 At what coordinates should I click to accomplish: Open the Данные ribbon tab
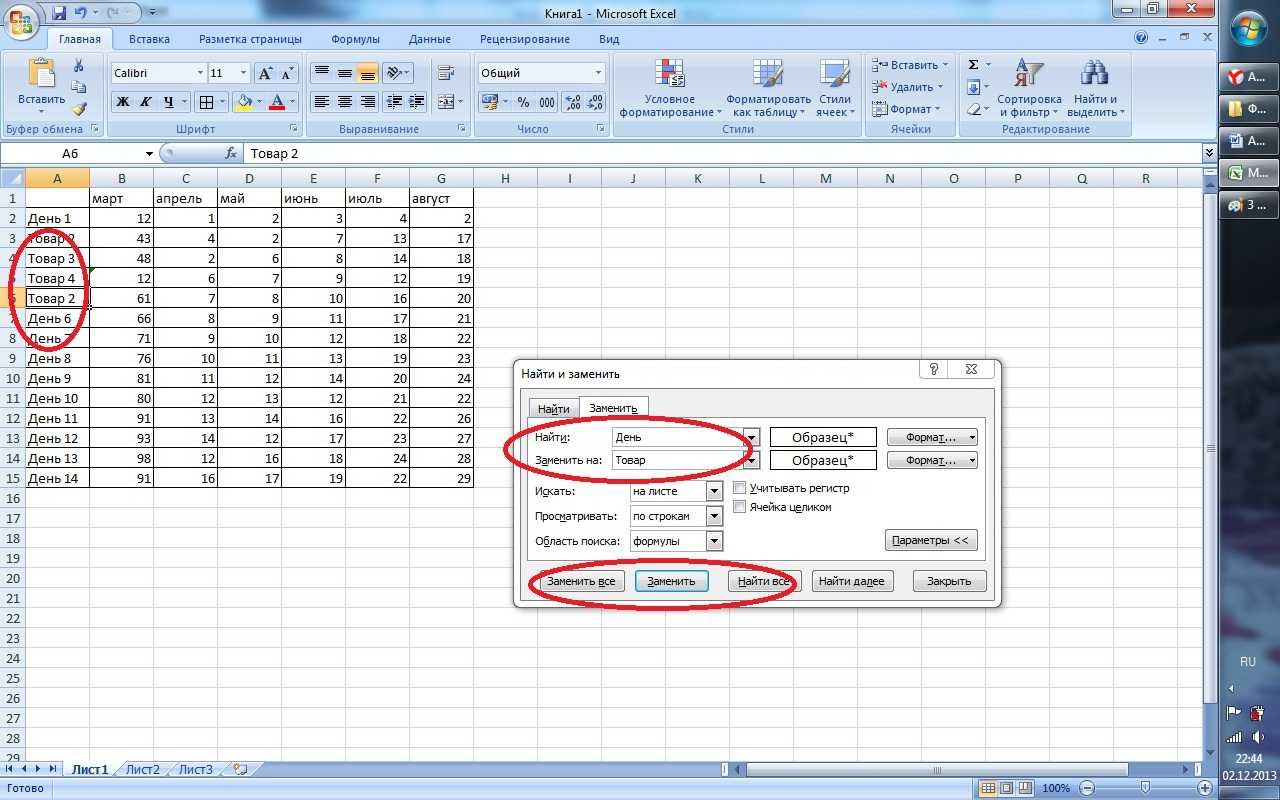[x=429, y=39]
